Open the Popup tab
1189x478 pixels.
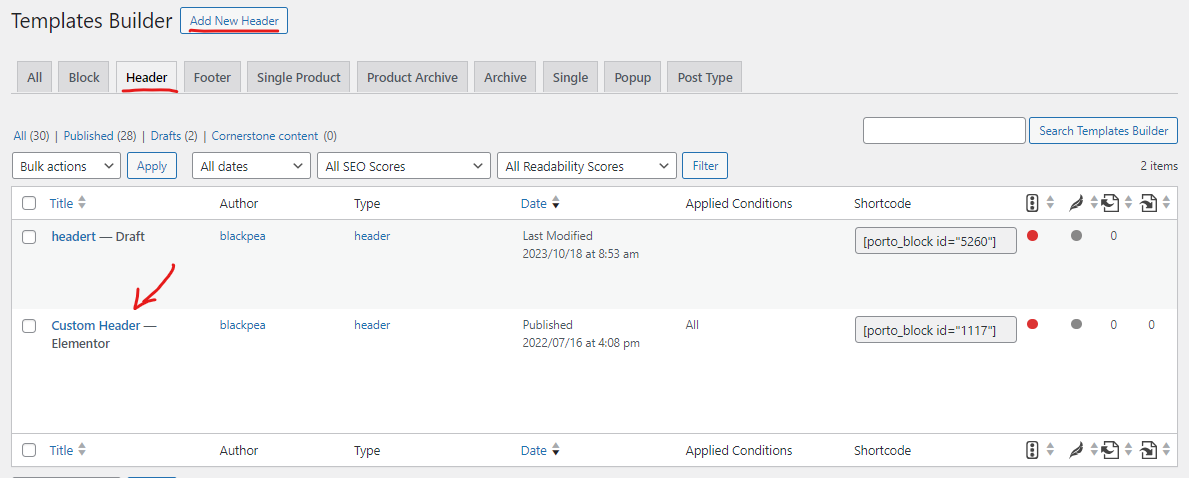[633, 77]
